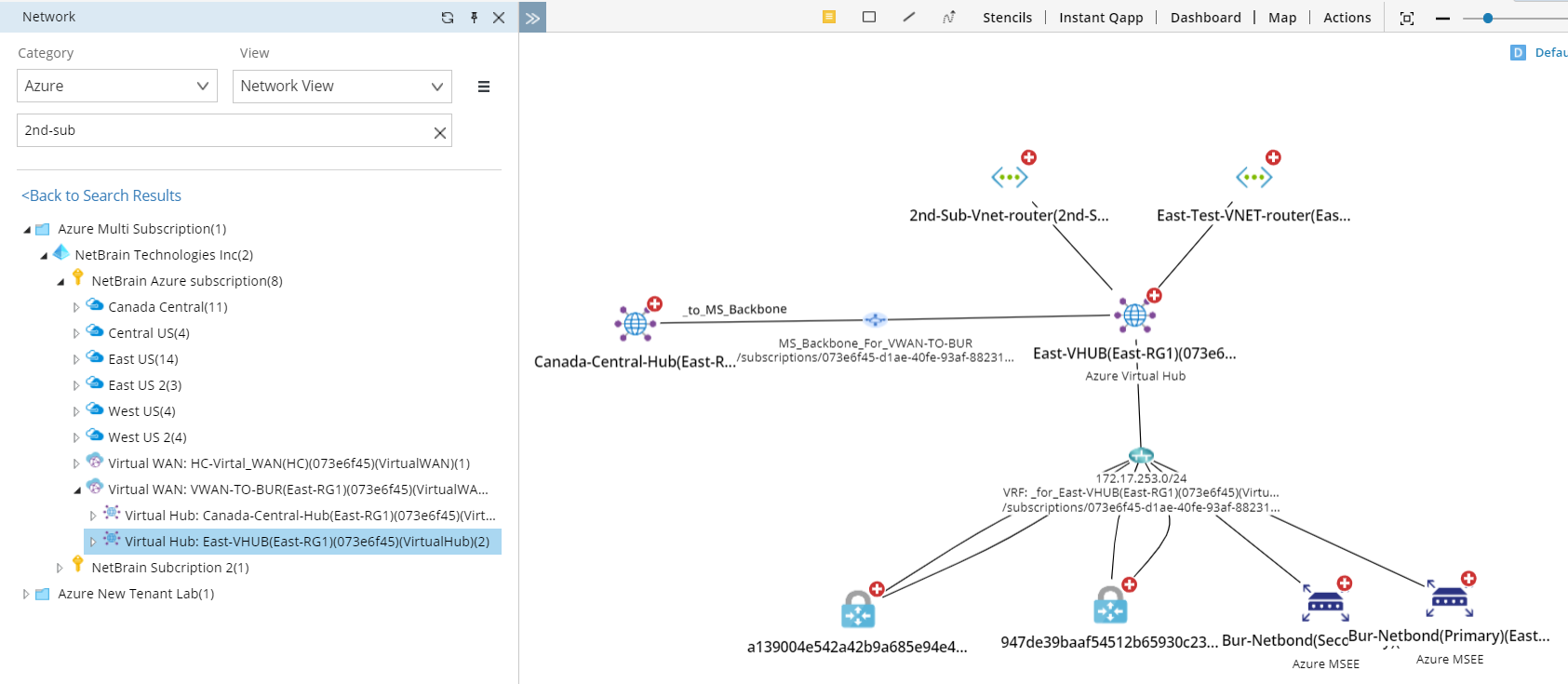Screen dimensions: 1568x684
Task: Expand Virtual WAN HC-Virtal_WAN node
Action: [76, 463]
